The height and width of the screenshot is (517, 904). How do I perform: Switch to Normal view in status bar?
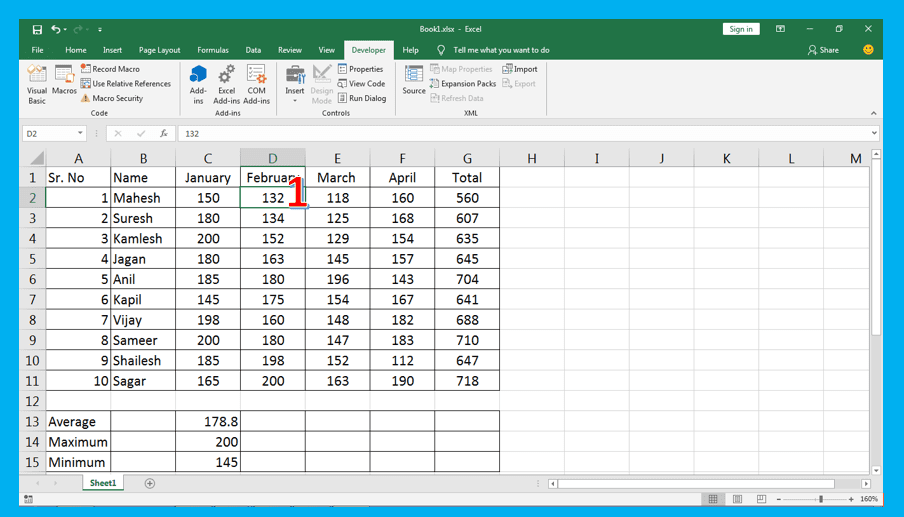tap(713, 499)
